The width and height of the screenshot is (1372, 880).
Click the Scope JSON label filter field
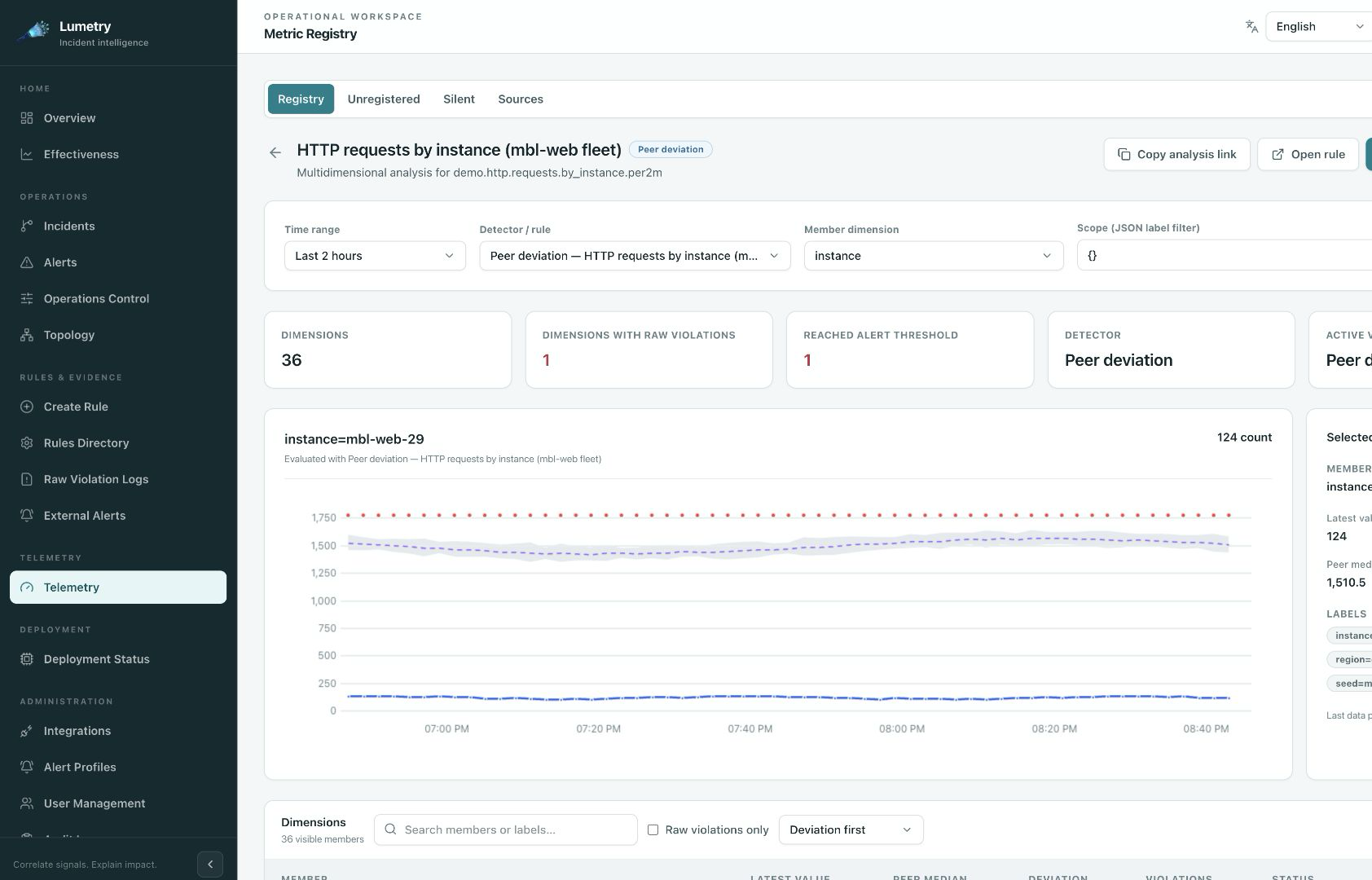[1225, 255]
